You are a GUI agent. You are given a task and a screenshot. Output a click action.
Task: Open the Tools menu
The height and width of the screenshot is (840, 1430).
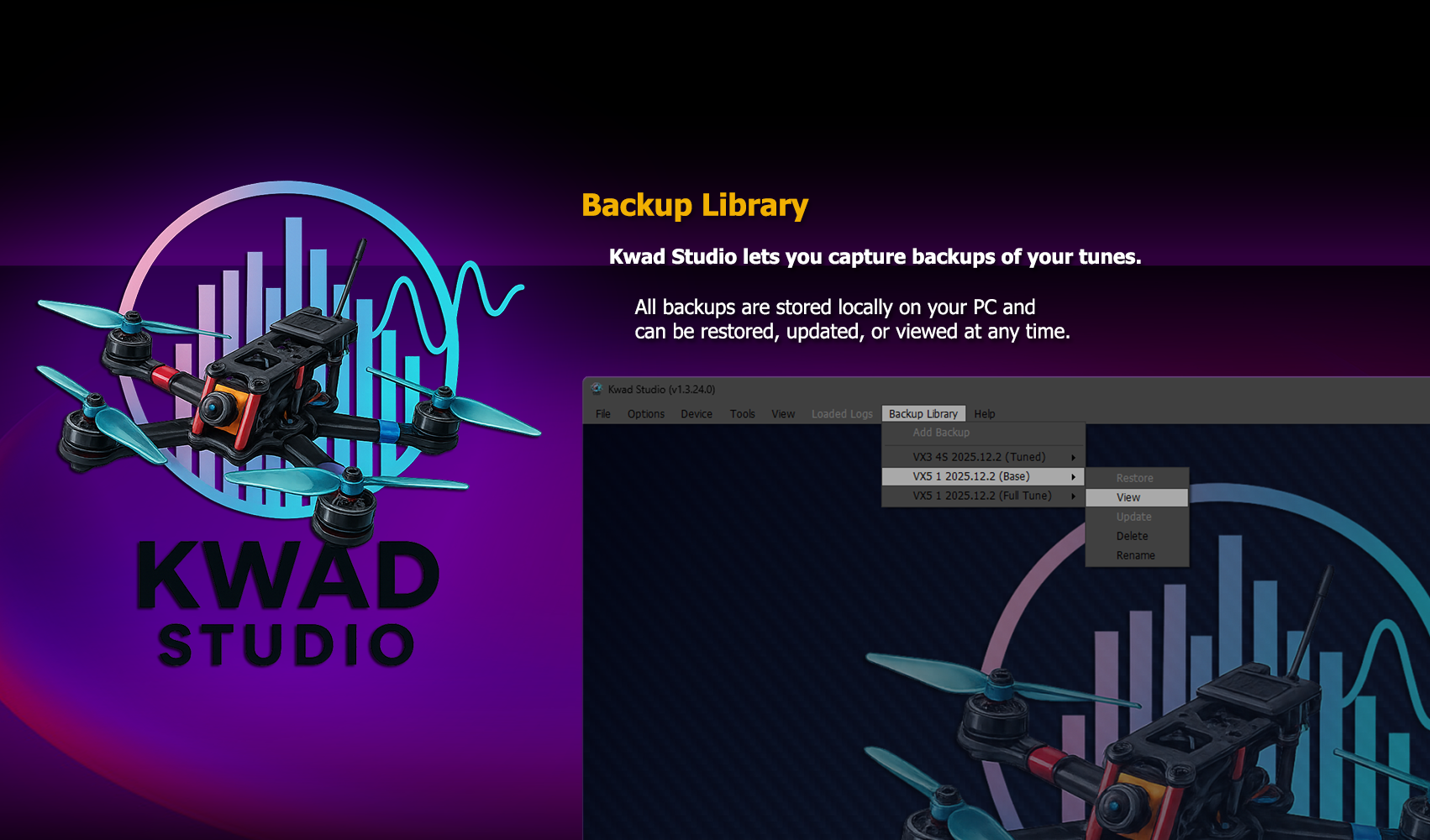pyautogui.click(x=743, y=414)
